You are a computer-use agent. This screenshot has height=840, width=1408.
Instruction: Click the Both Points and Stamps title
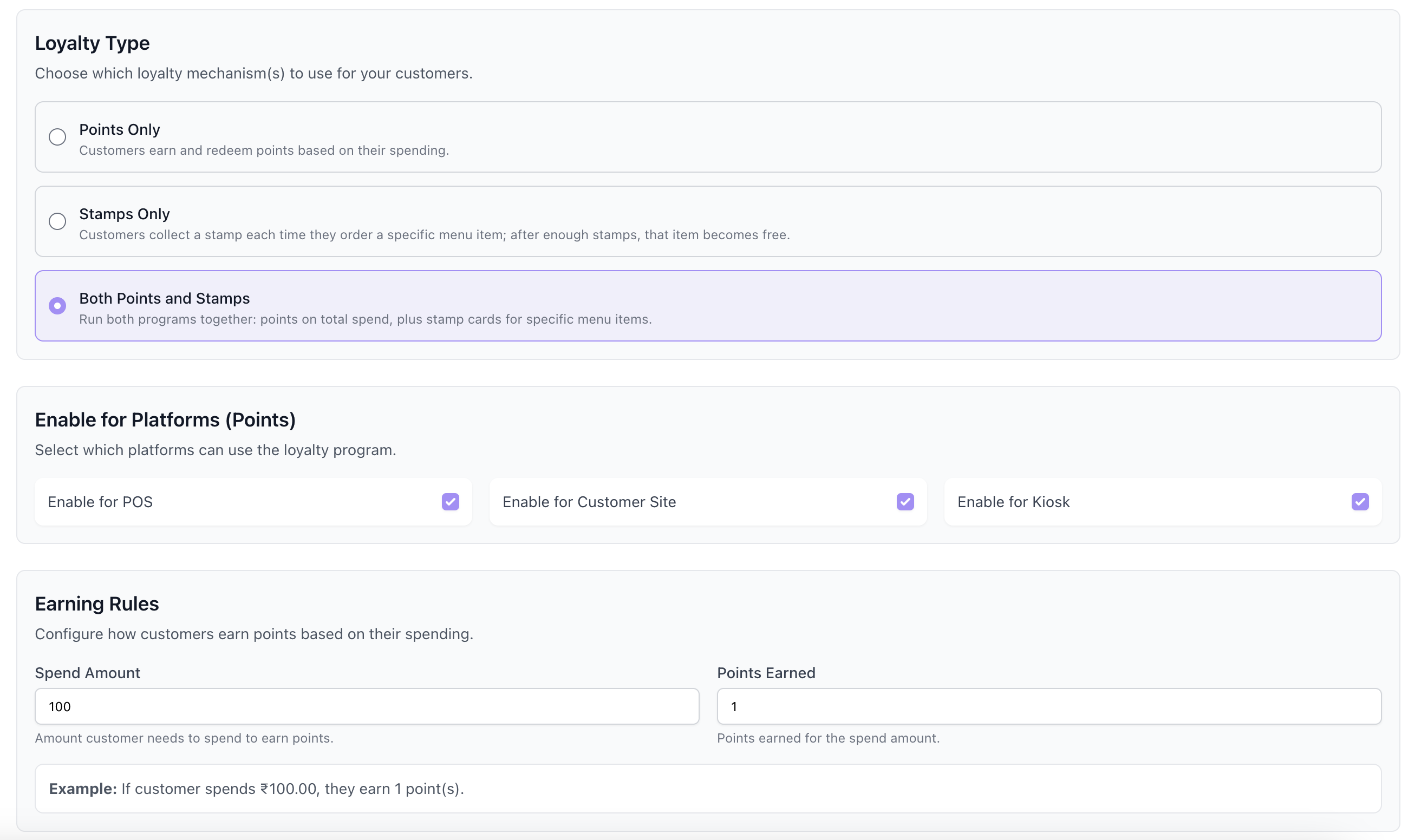click(164, 298)
